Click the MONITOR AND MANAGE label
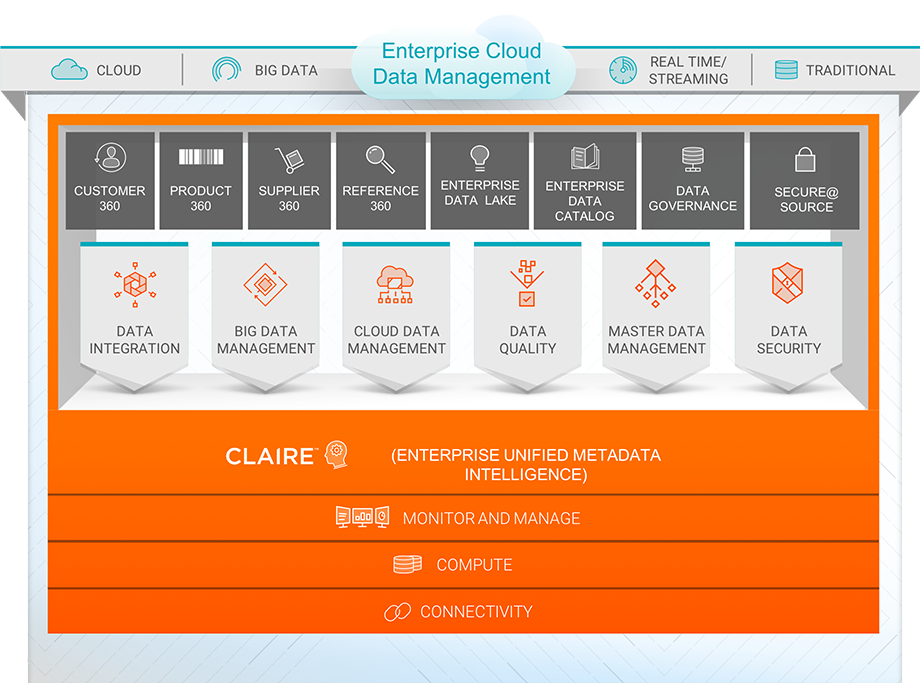The image size is (920, 683). pos(491,518)
